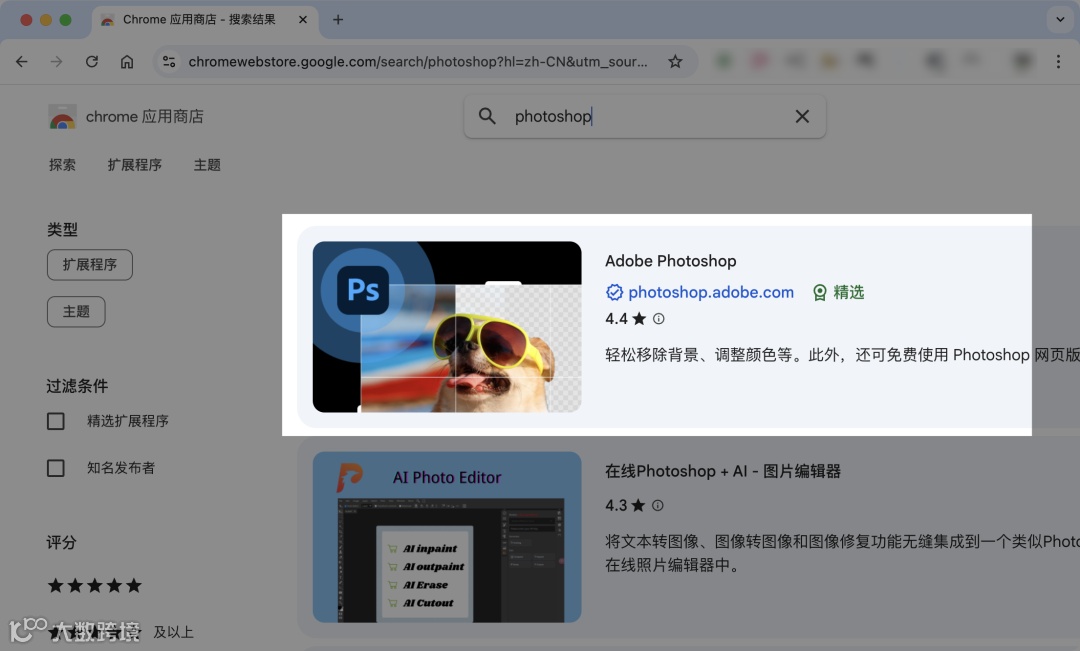Filter type by 扩展程序 chip
1080x651 pixels.
(90, 265)
